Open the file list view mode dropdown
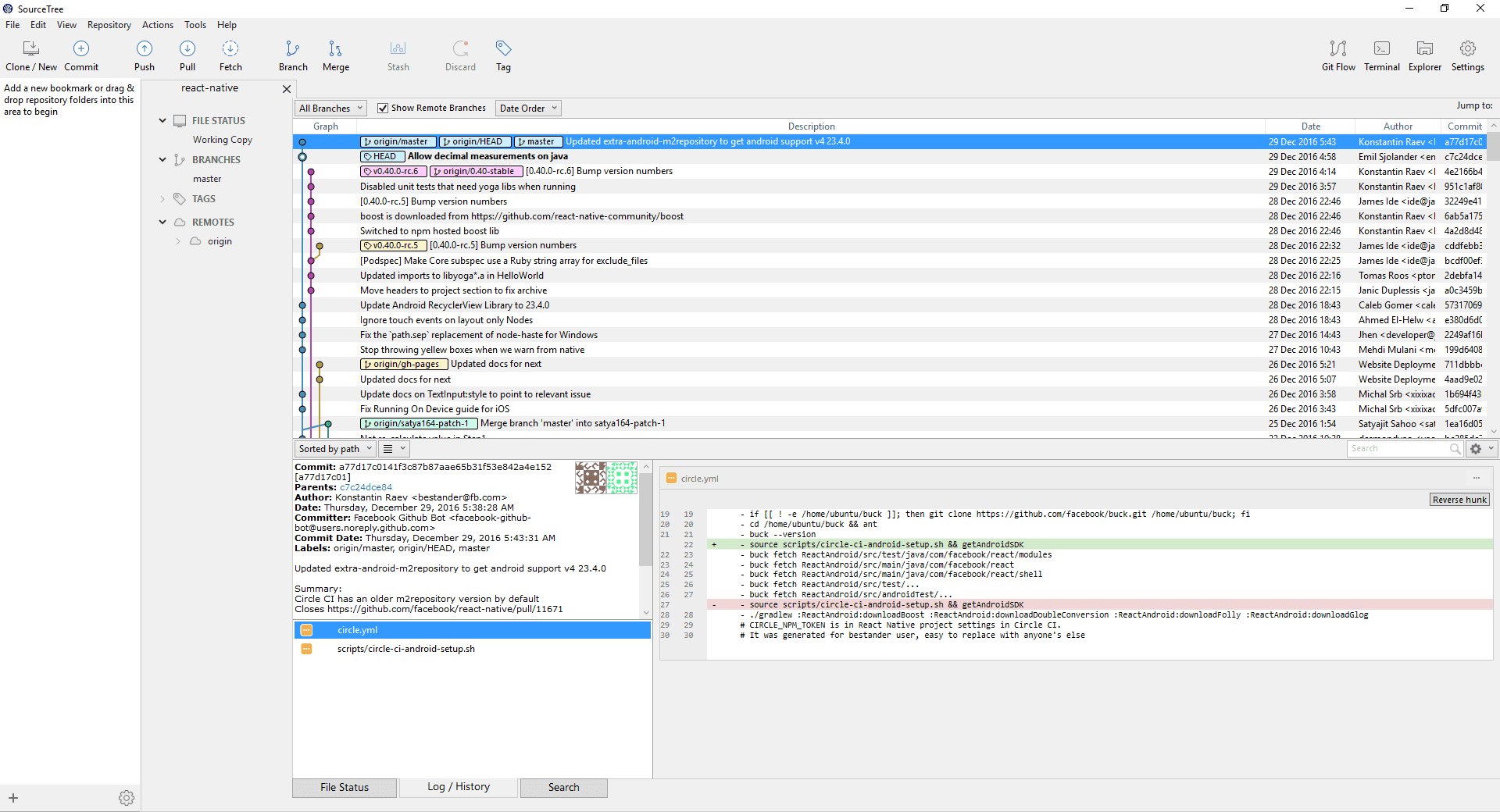1500x812 pixels. (395, 449)
